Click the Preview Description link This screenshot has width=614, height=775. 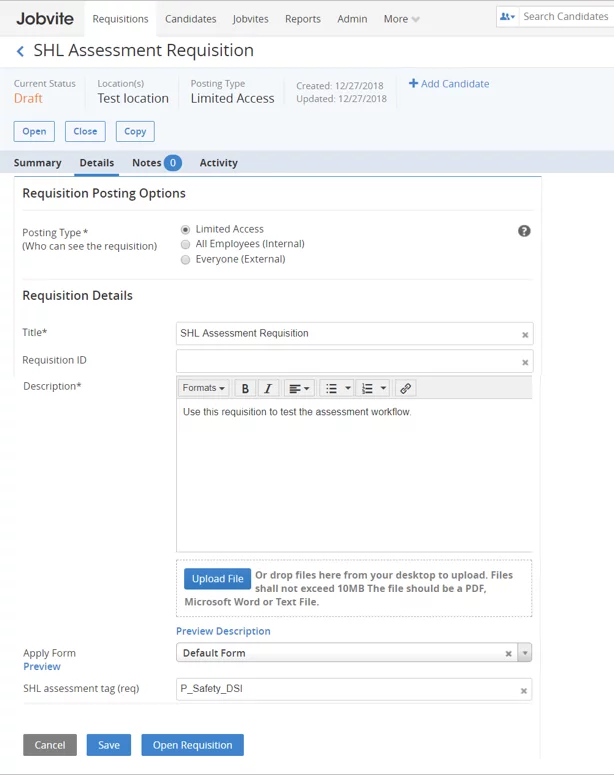[x=223, y=631]
